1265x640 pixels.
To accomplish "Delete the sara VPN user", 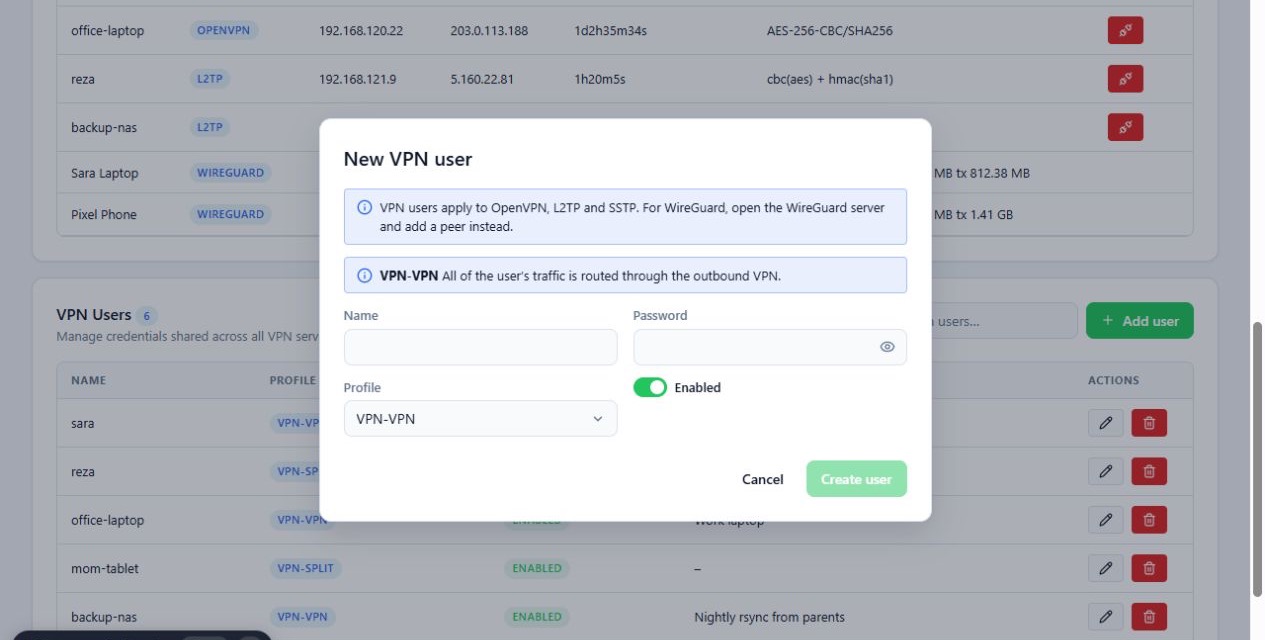I will (1149, 423).
